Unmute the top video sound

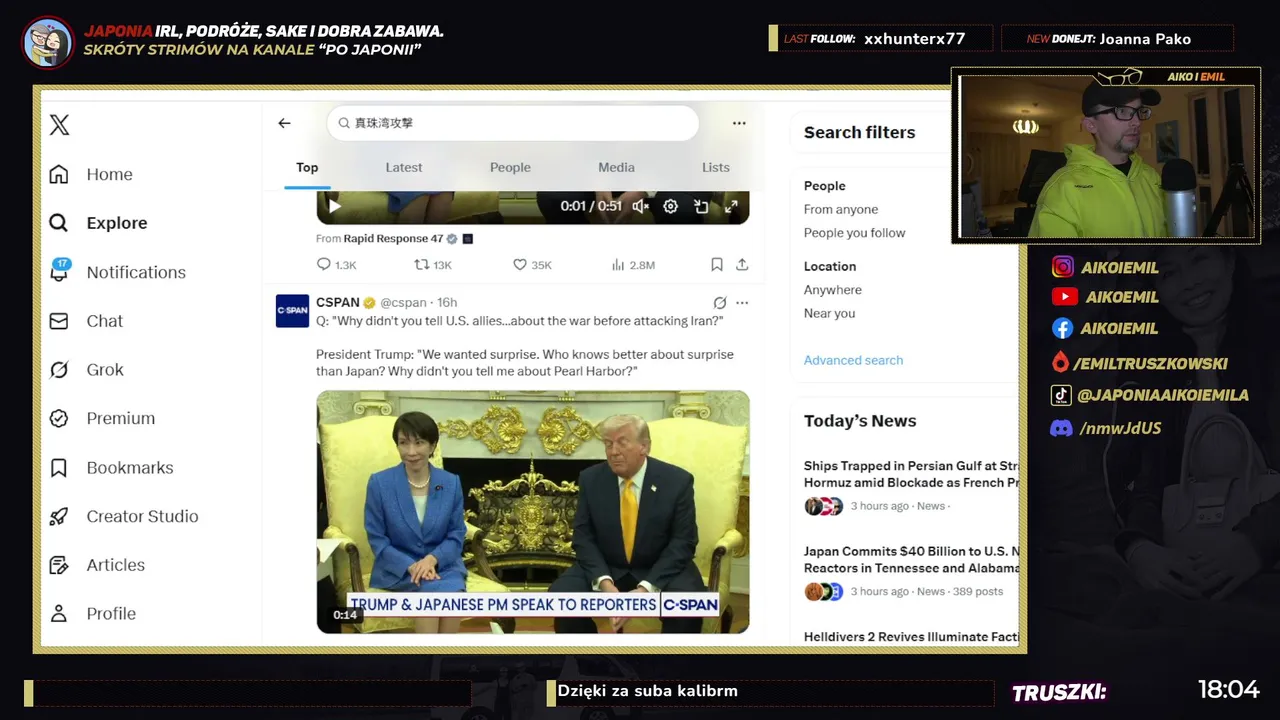point(641,206)
